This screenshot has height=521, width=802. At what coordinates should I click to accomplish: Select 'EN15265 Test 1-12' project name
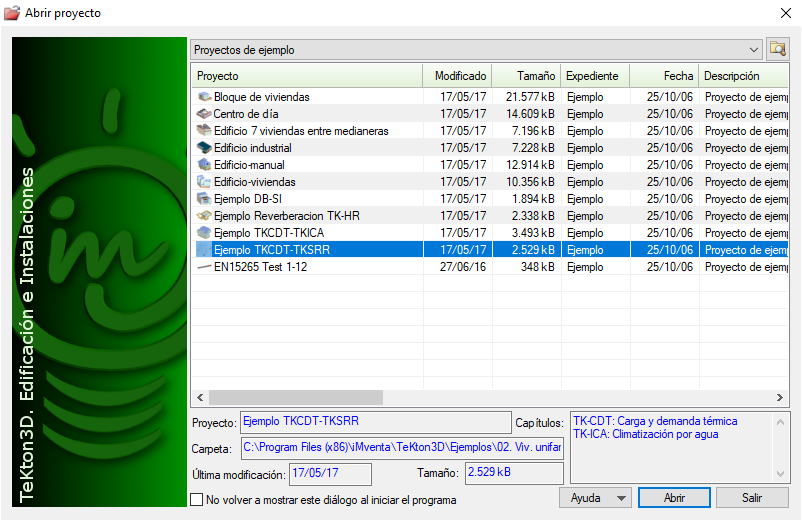(260, 267)
